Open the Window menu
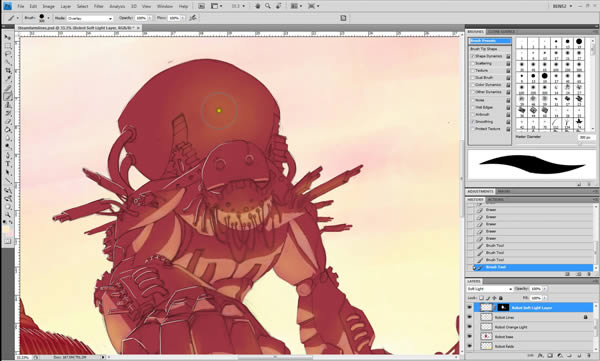Image resolution: width=600 pixels, height=361 pixels. click(165, 7)
